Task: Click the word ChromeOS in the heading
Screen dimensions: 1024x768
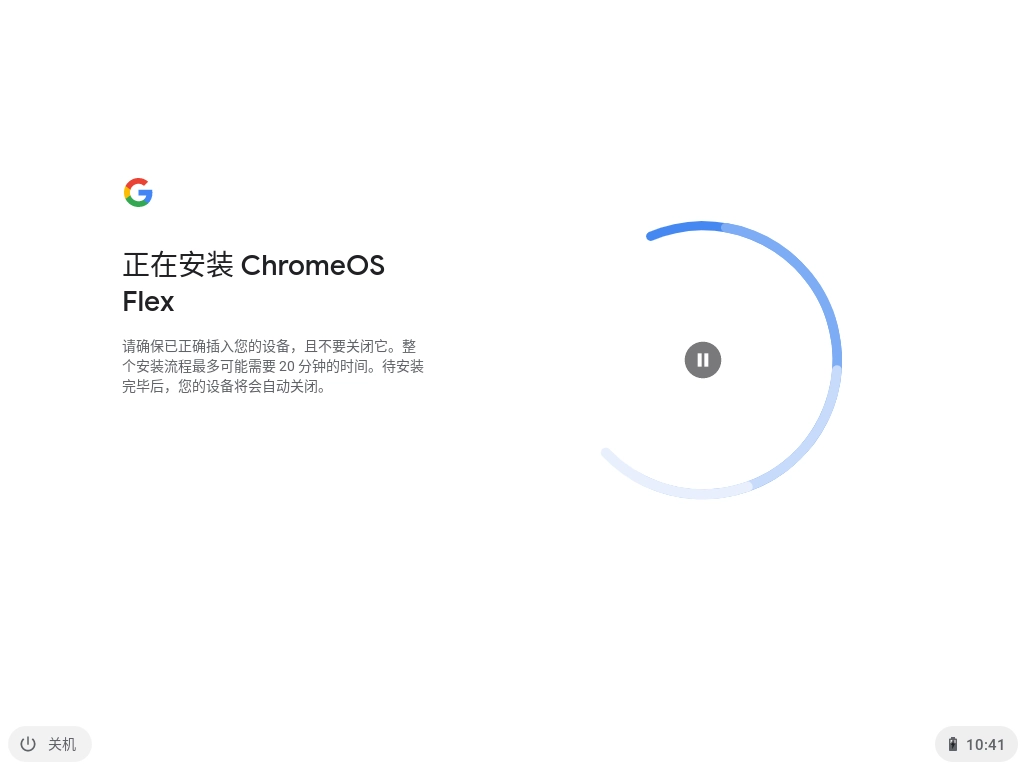Action: point(313,265)
